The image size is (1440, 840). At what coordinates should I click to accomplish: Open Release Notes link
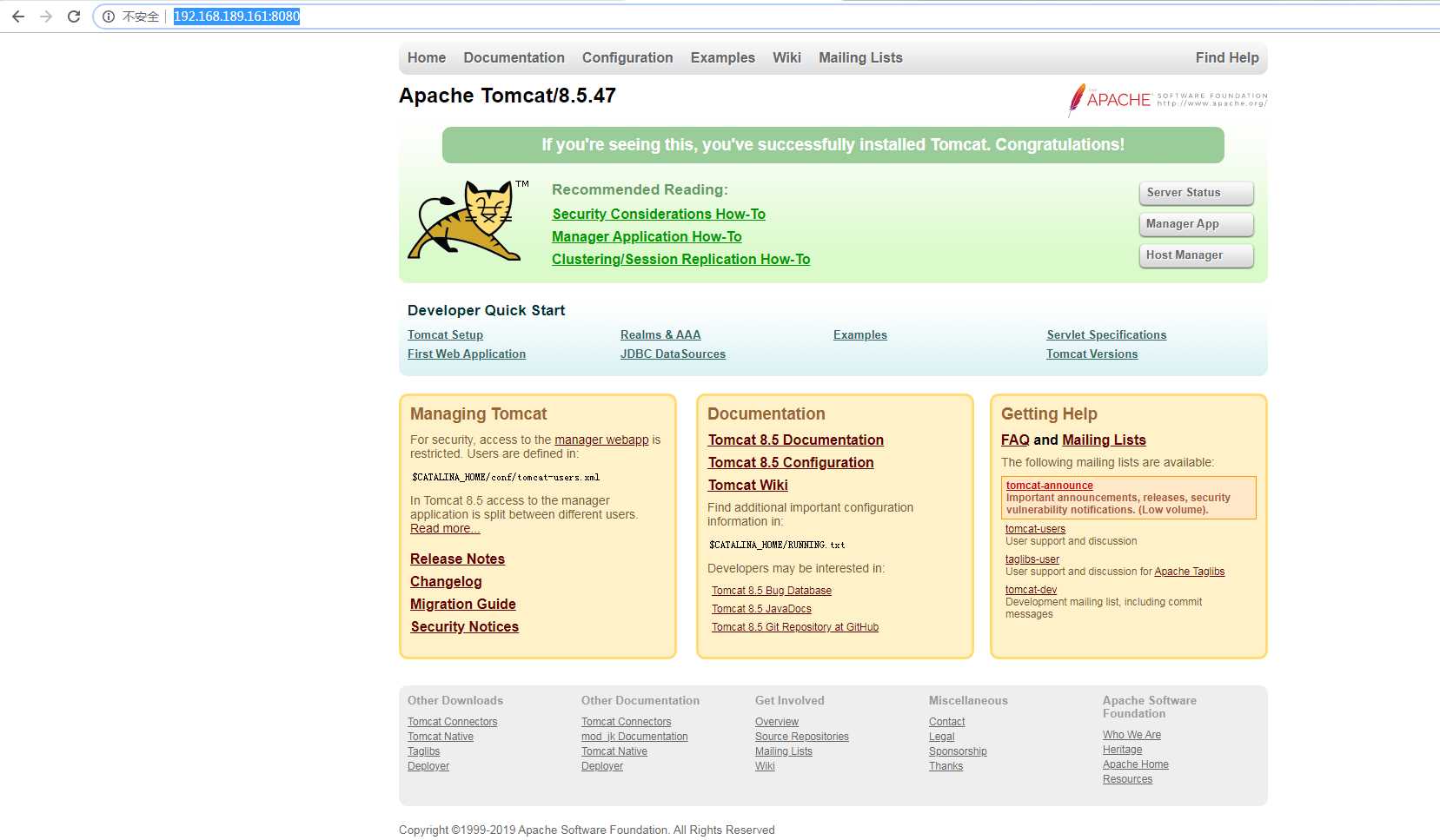coord(457,559)
